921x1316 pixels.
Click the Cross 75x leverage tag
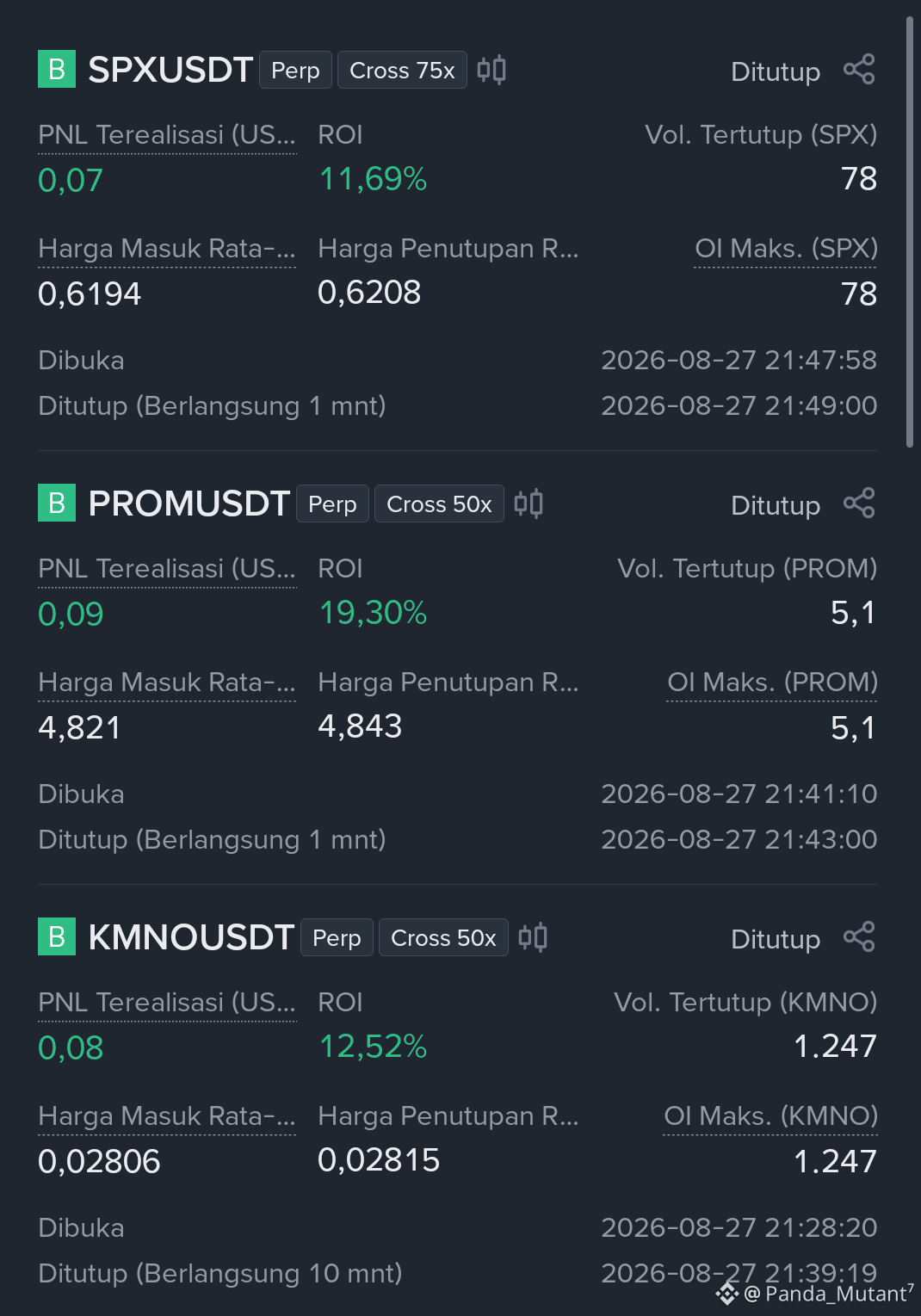(402, 70)
